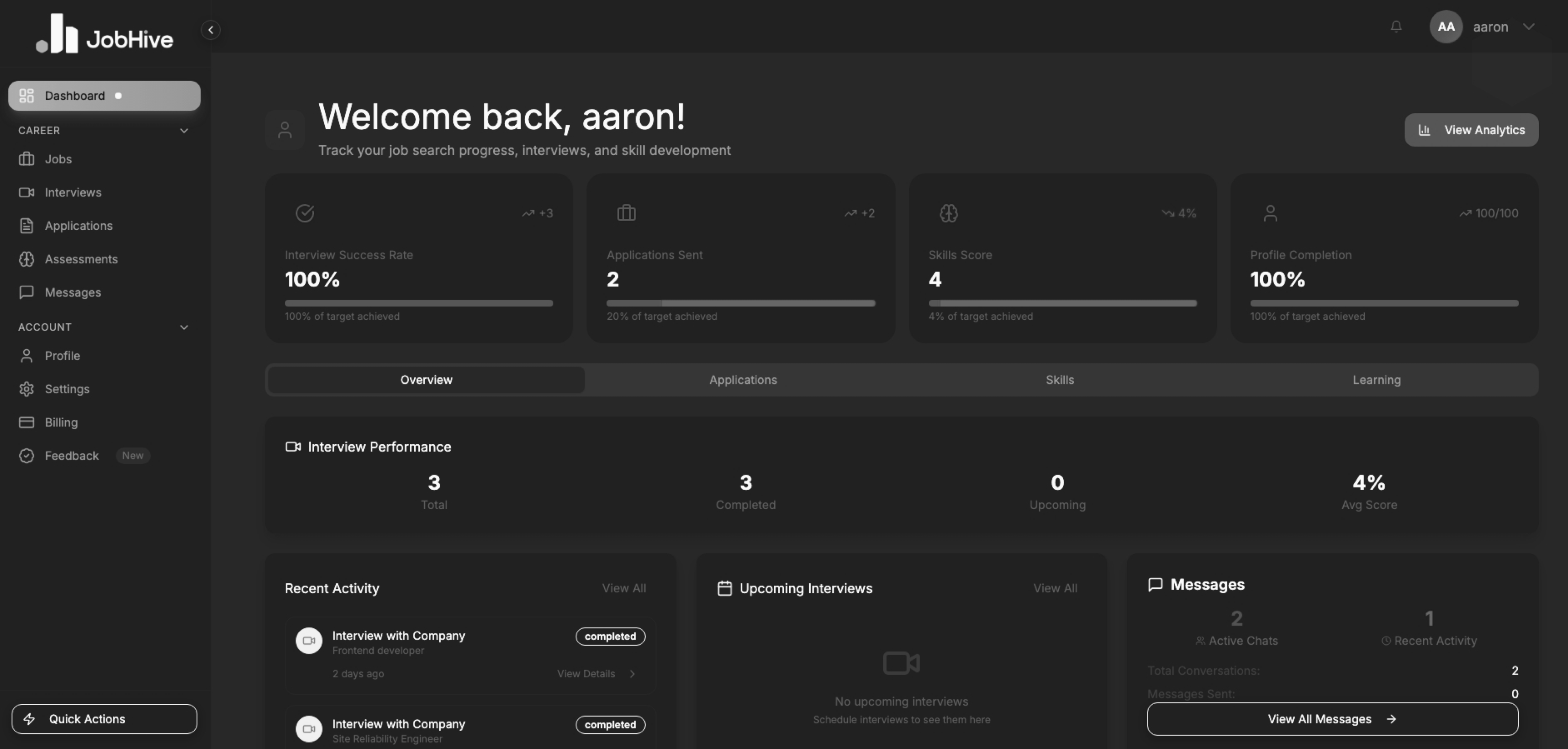The height and width of the screenshot is (749, 1568).
Task: Open Billing via card icon
Action: click(x=27, y=422)
